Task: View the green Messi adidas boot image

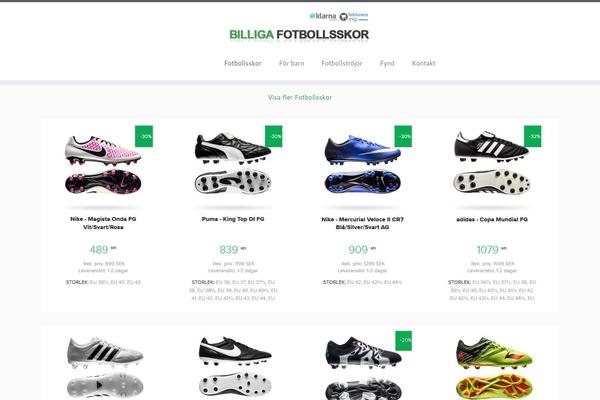Action: pos(494,367)
